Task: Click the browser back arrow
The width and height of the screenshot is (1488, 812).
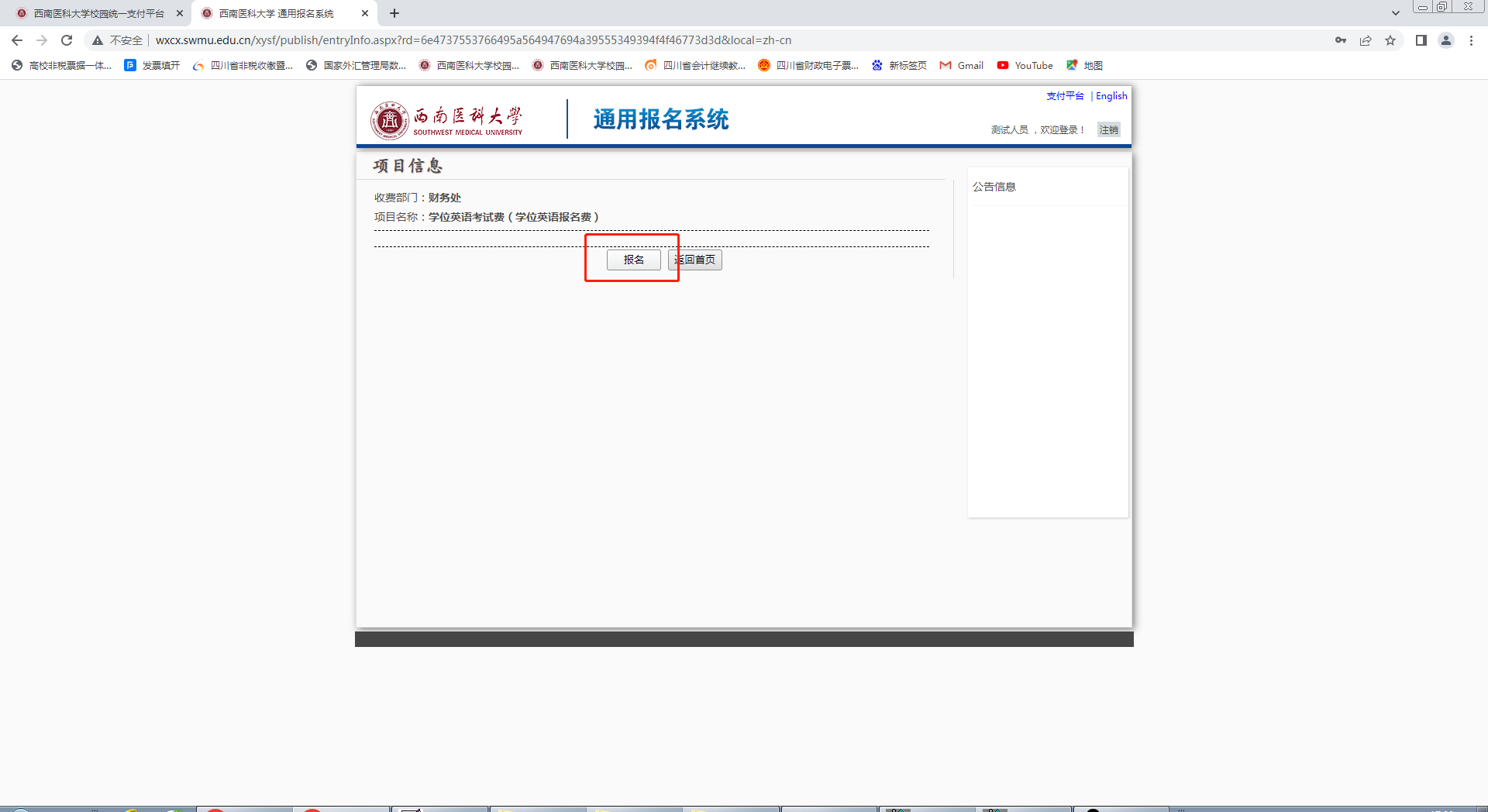Action: (x=17, y=40)
